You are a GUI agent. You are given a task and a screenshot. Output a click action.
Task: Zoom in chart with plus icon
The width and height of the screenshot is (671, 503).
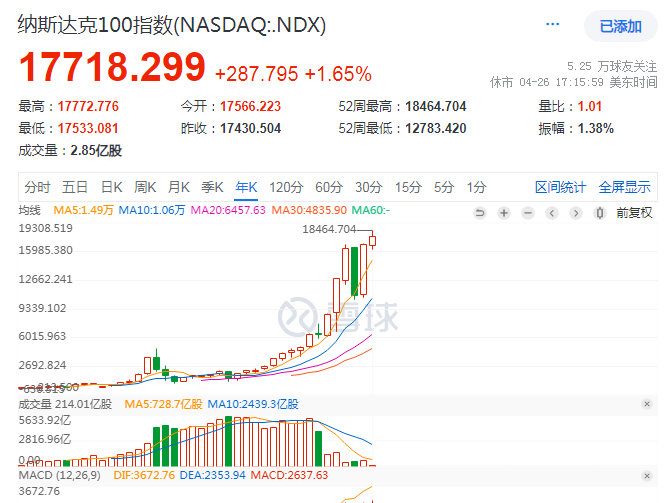tap(504, 213)
